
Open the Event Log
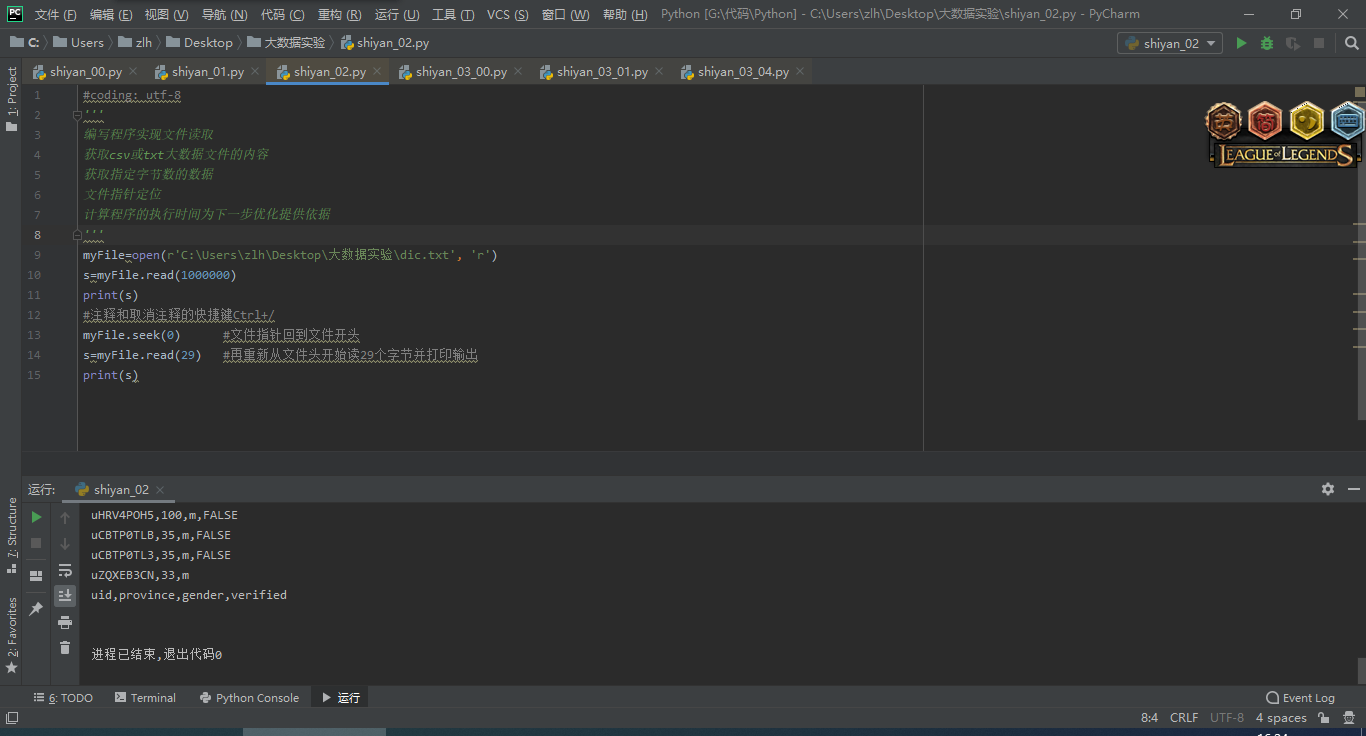point(1300,698)
